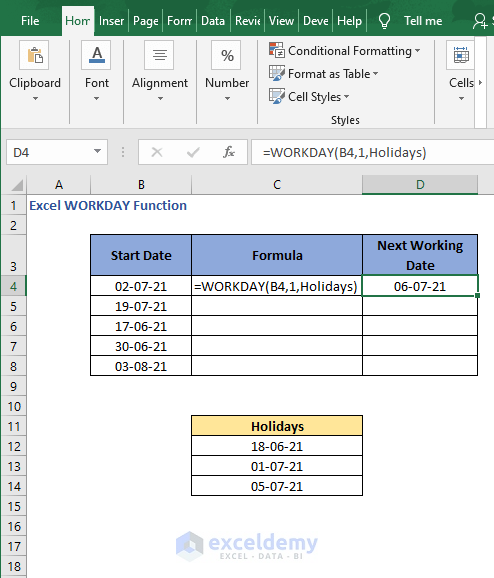Viewport: 494px width, 578px height.
Task: Select the Start Date header cell
Action: [x=141, y=255]
